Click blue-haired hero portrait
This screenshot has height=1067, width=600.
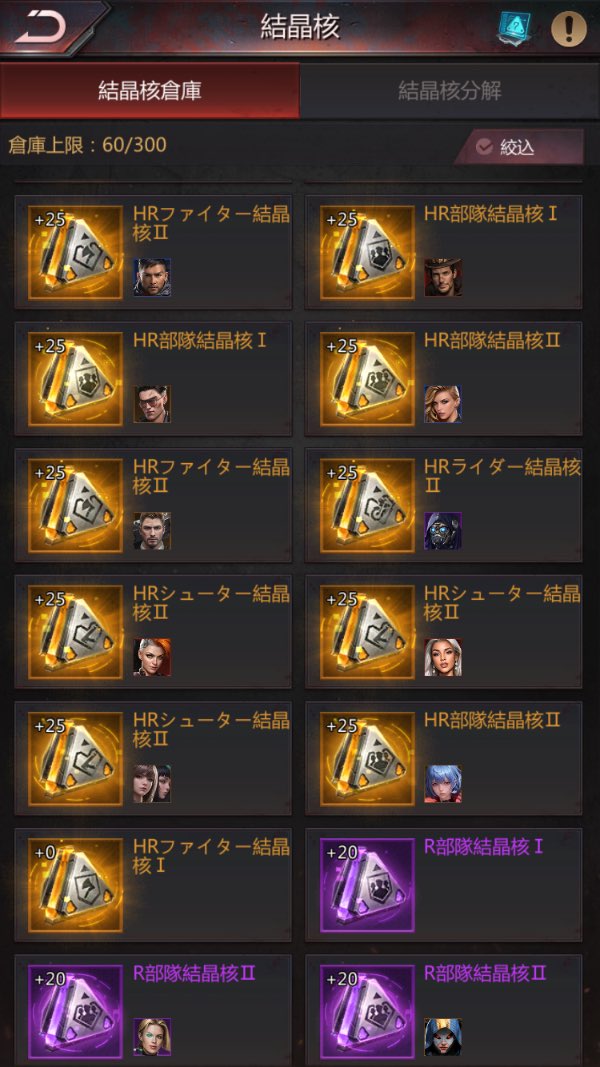click(443, 784)
